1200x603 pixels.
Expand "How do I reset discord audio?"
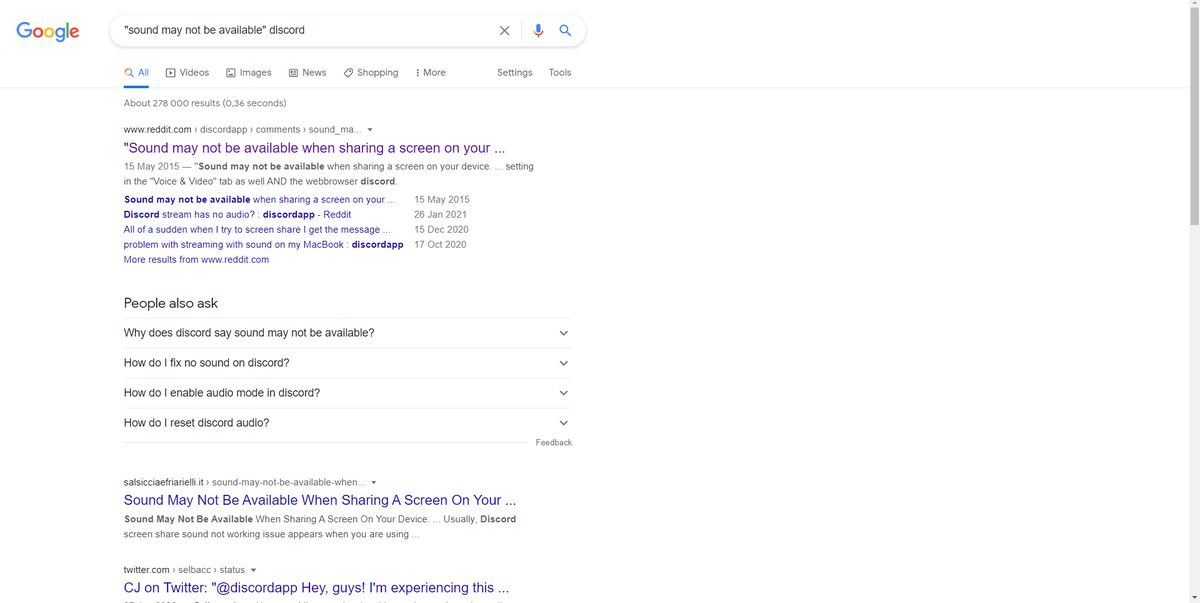347,423
